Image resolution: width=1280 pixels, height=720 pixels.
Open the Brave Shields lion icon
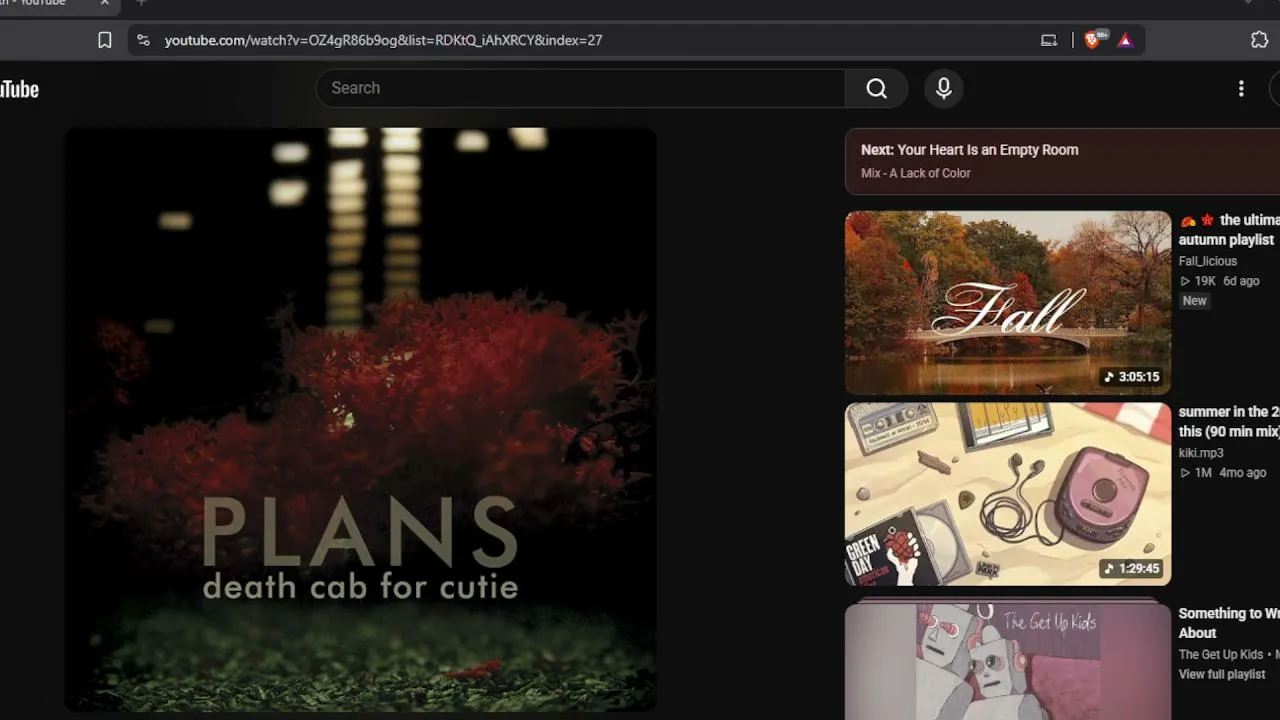click(1093, 40)
